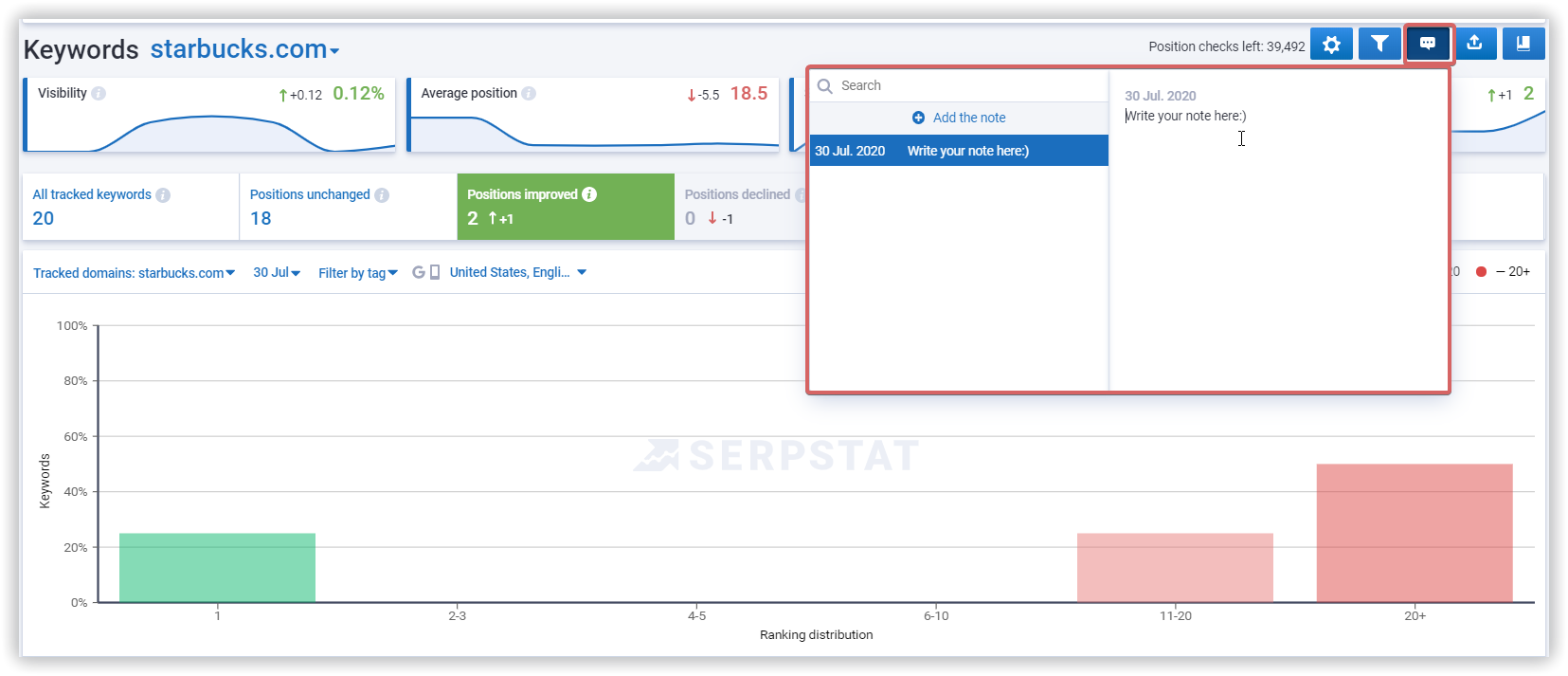Click the funnel filter button
This screenshot has height=676, width=1568.
[x=1379, y=44]
